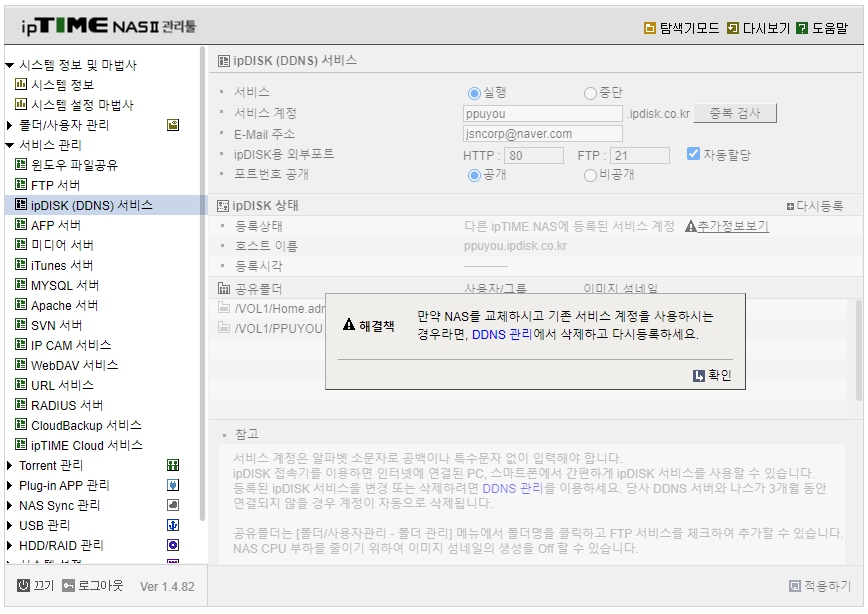Screen dimensions: 868x614
Task: Click the HTTP port field
Action: [x=534, y=156]
